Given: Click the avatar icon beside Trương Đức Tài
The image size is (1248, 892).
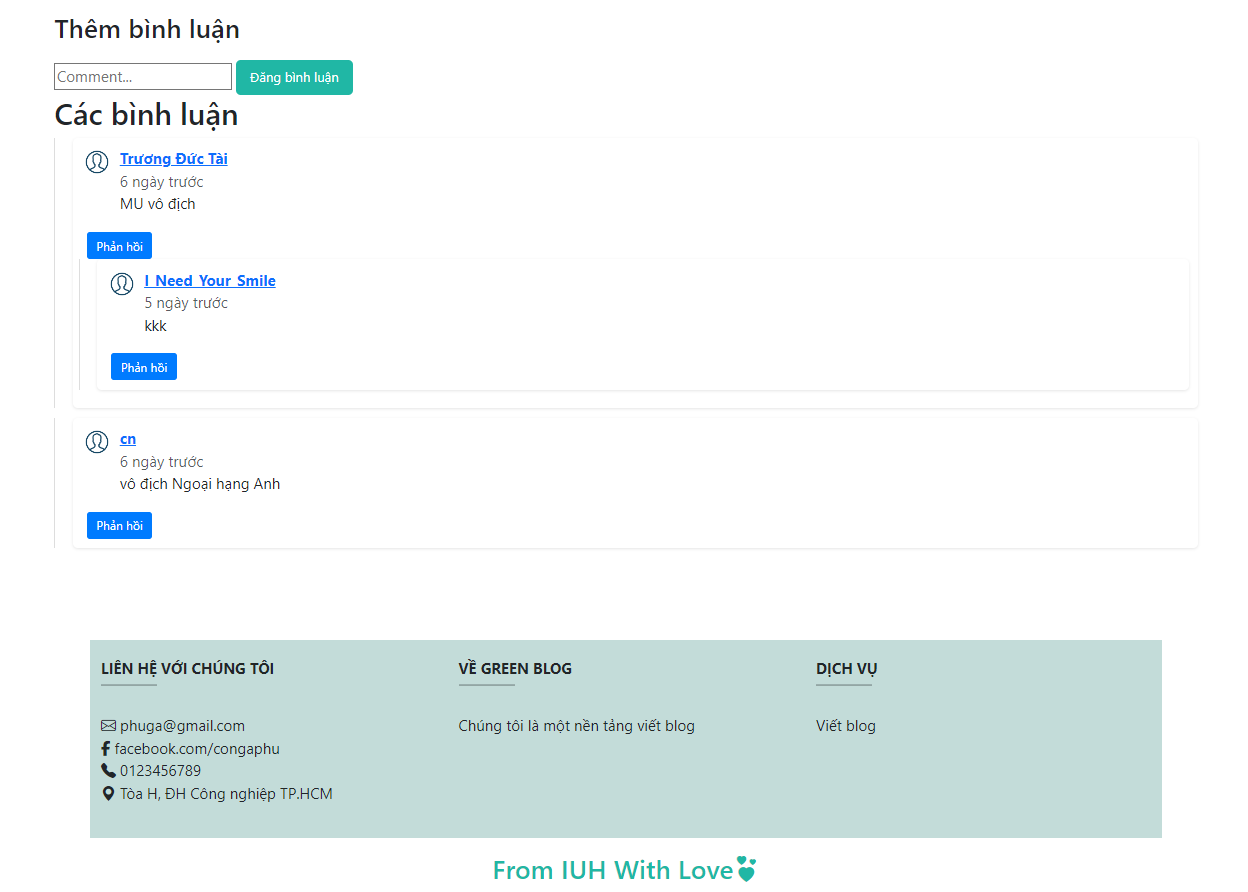Looking at the screenshot, I should pos(97,162).
